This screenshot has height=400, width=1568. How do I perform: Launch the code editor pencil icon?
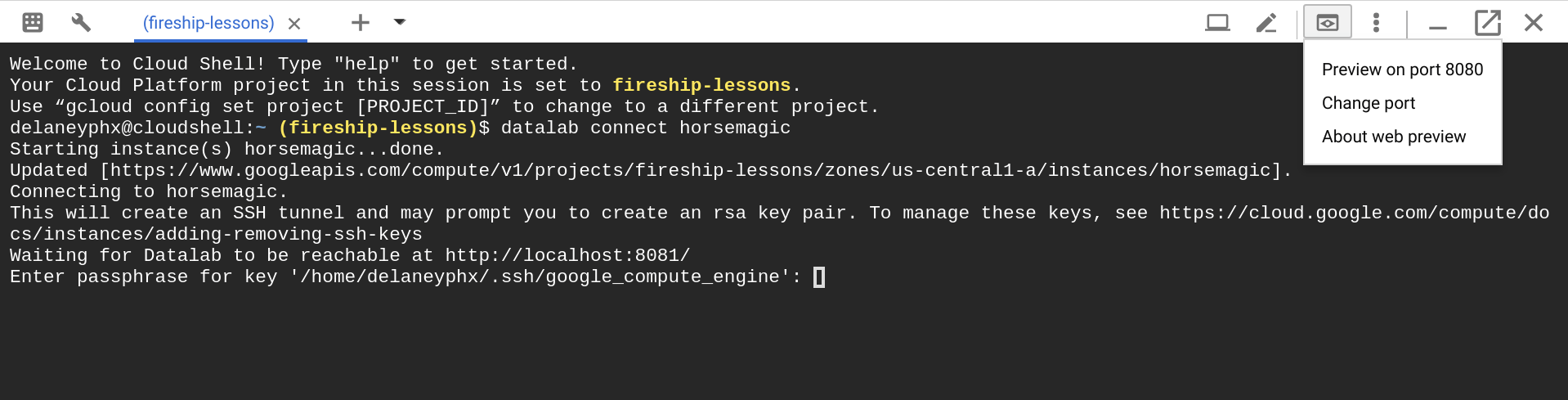tap(1266, 22)
